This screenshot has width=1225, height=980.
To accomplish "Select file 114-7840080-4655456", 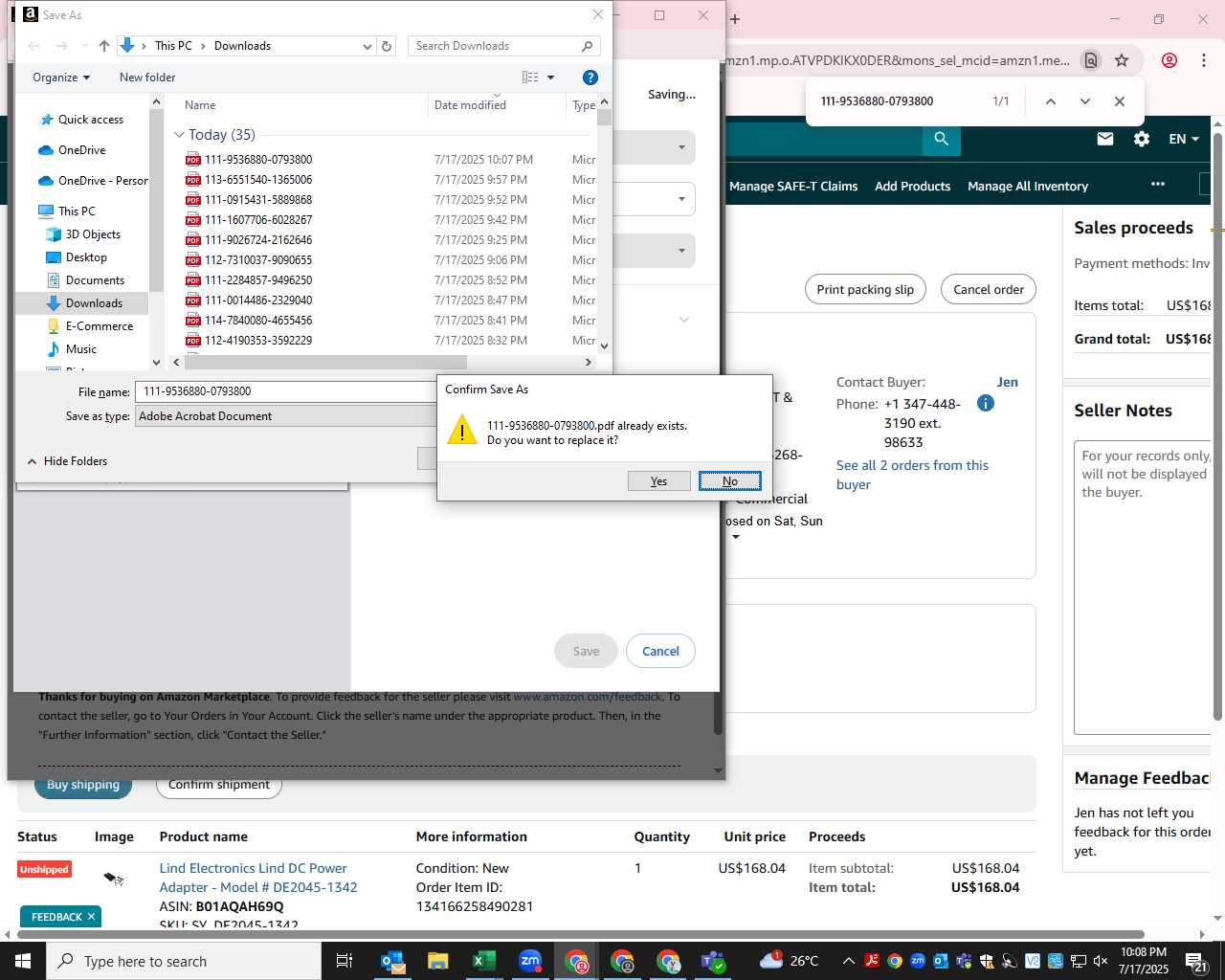I will [x=258, y=321].
